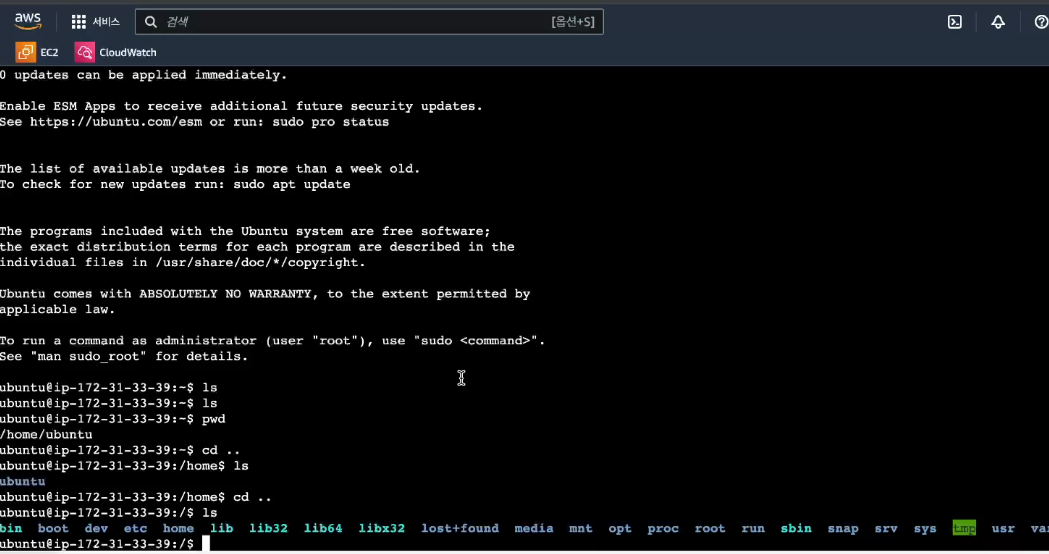The image size is (1049, 554).
Task: Open the services grid menu
Action: point(78,22)
